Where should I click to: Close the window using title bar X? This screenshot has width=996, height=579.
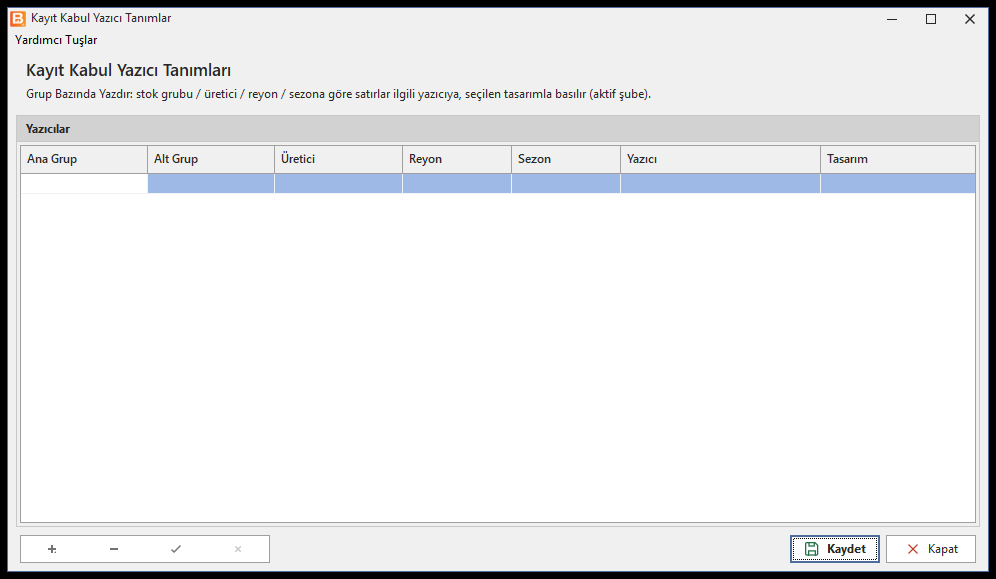pos(969,19)
